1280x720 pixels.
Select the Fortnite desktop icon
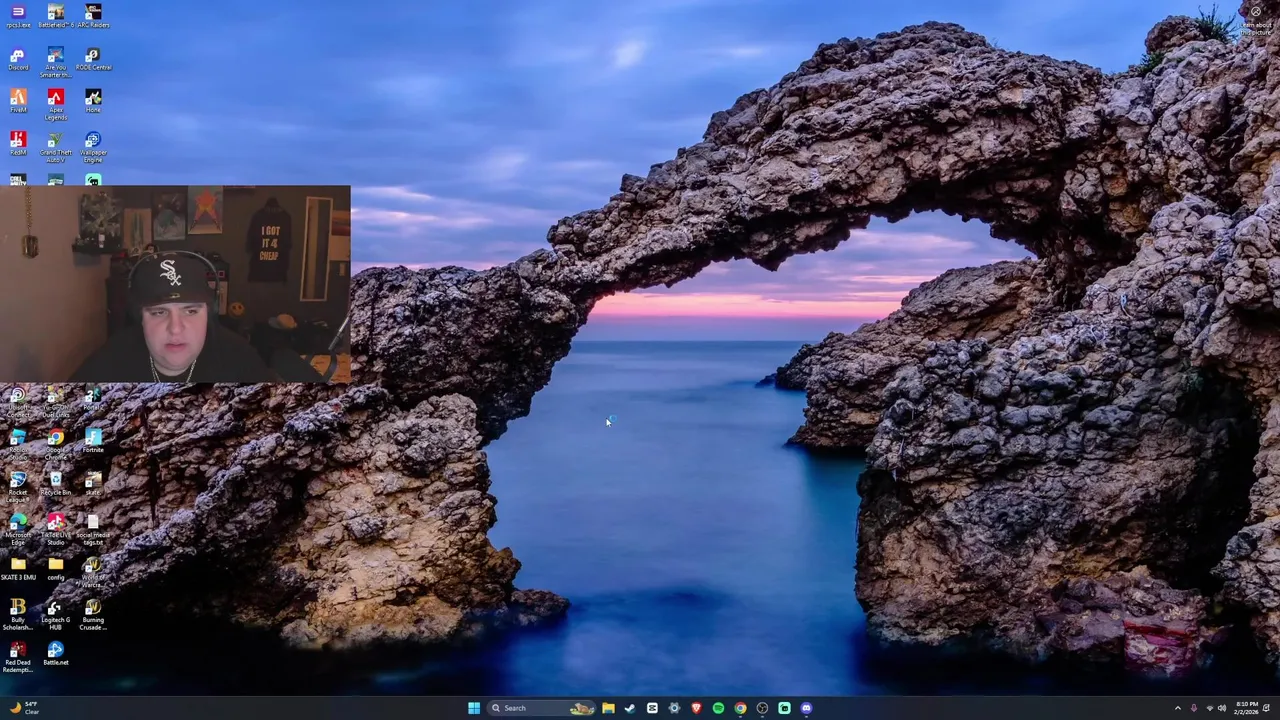tap(93, 441)
